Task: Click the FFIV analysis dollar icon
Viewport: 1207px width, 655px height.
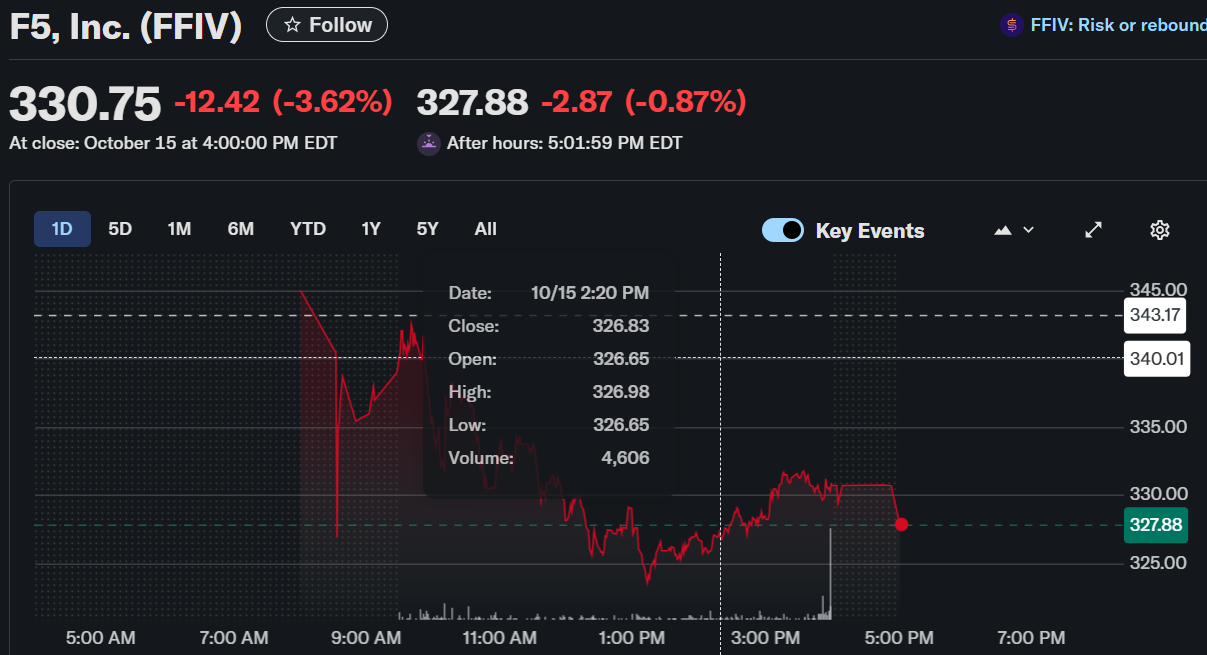Action: pos(1012,25)
